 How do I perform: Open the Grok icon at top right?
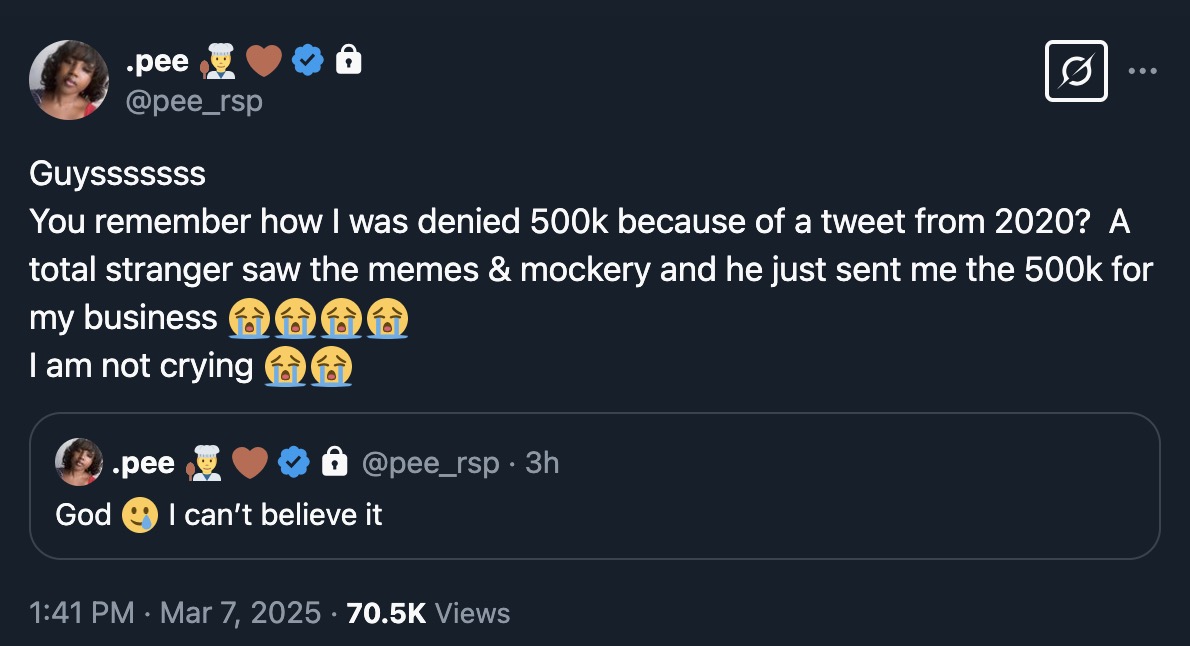[1076, 71]
